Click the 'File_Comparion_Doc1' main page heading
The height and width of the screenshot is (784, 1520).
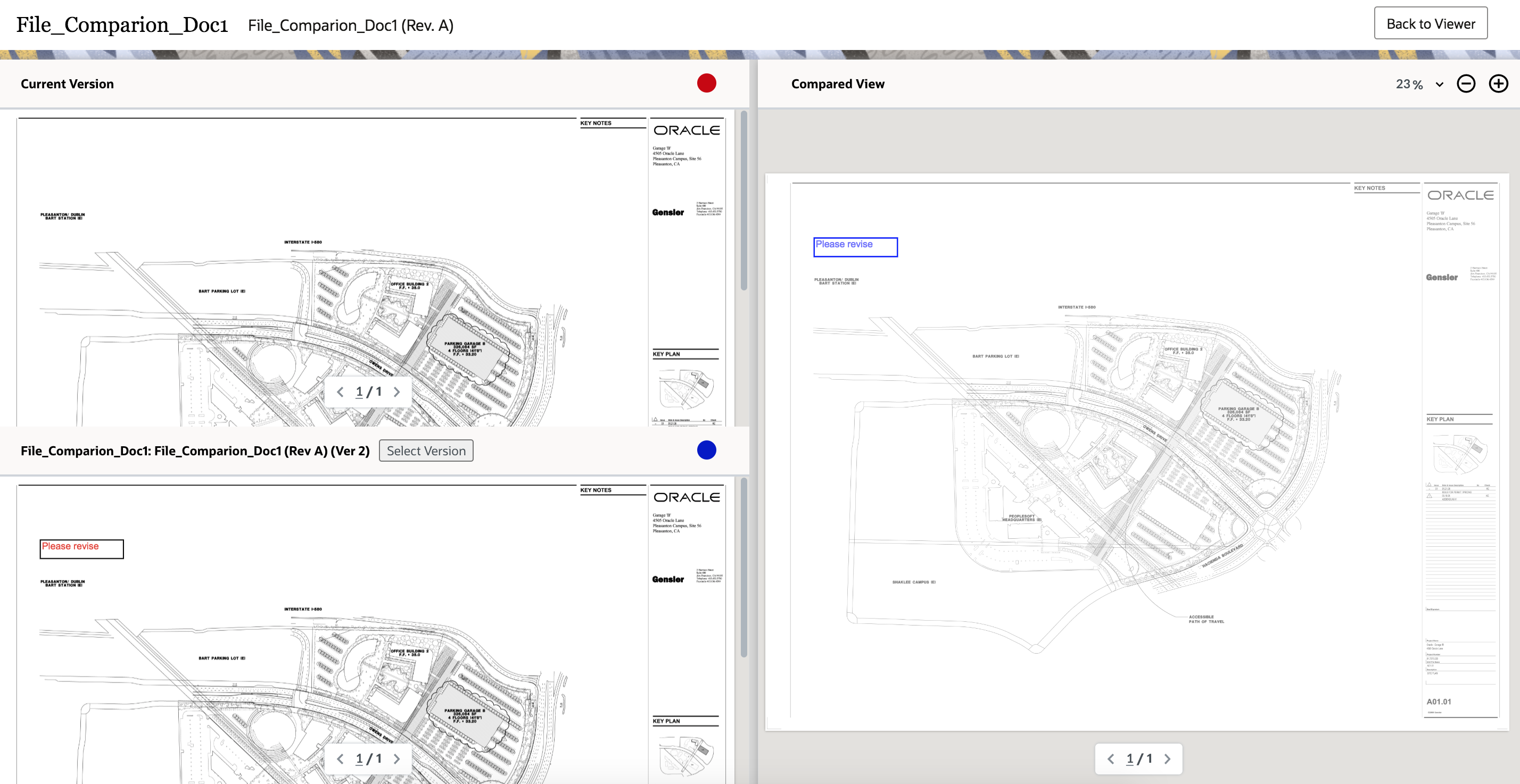(x=122, y=25)
